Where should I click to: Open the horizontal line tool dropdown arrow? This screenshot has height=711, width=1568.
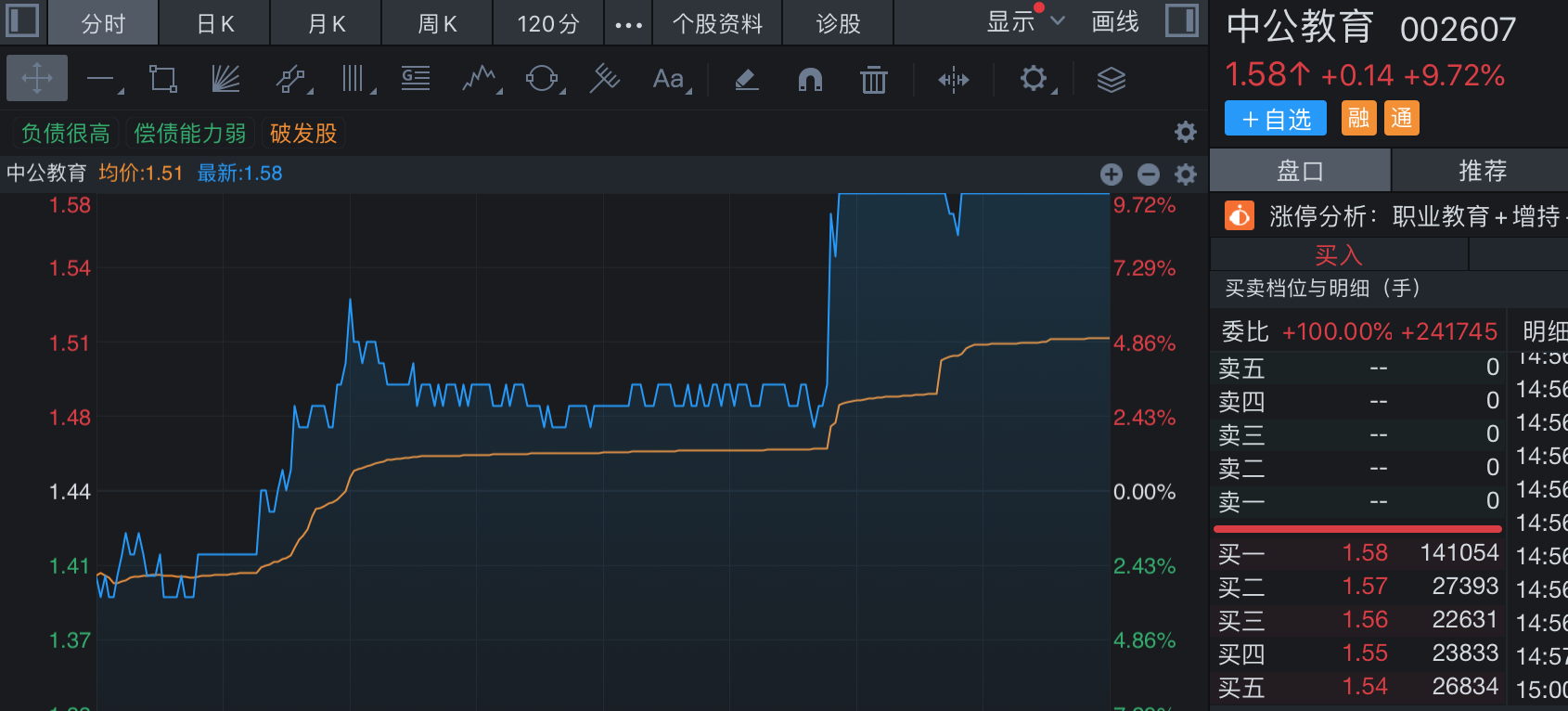(x=120, y=91)
